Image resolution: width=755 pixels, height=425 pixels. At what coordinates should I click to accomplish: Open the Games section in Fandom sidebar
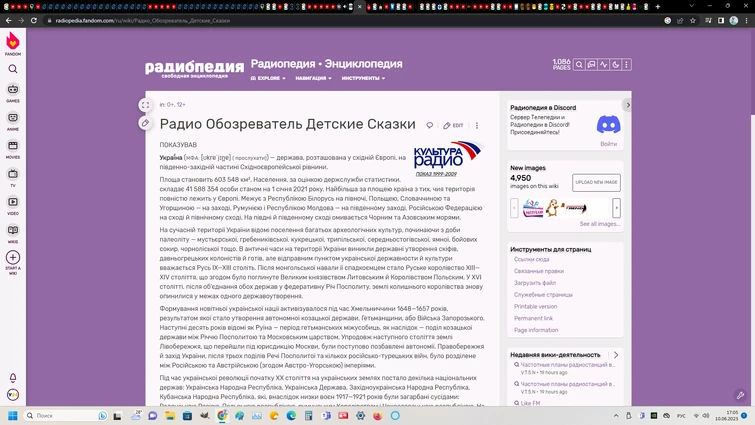(13, 92)
